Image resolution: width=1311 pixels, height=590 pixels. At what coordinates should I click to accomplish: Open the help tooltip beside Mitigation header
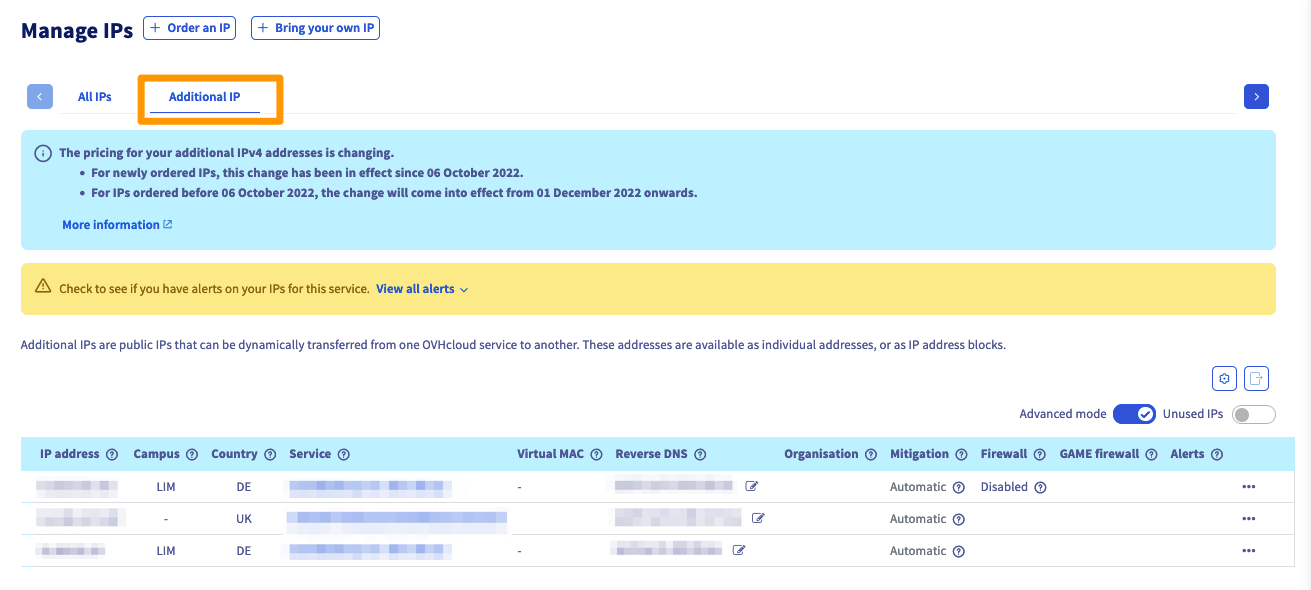coord(961,454)
